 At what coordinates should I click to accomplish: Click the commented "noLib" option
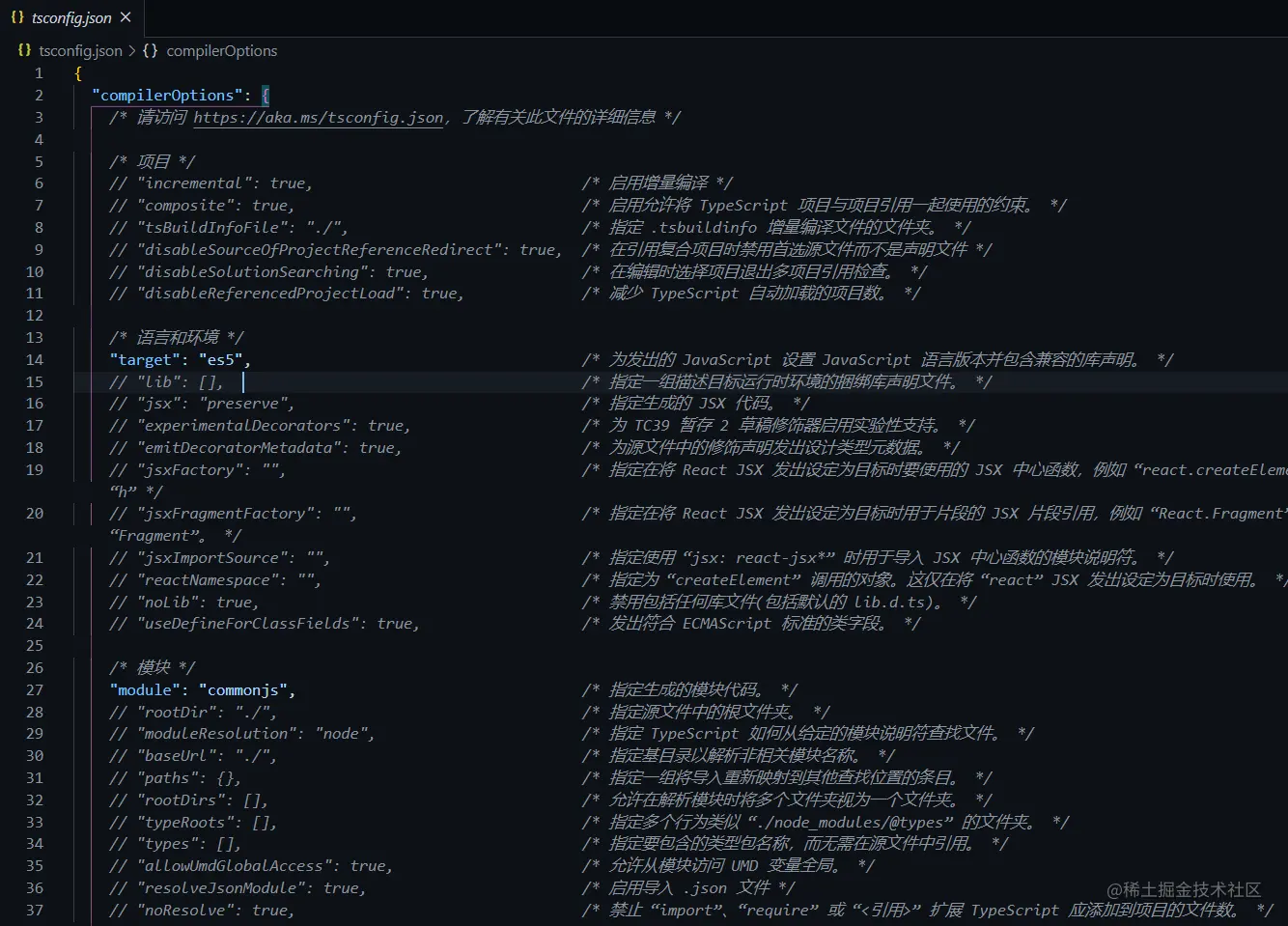tap(172, 602)
